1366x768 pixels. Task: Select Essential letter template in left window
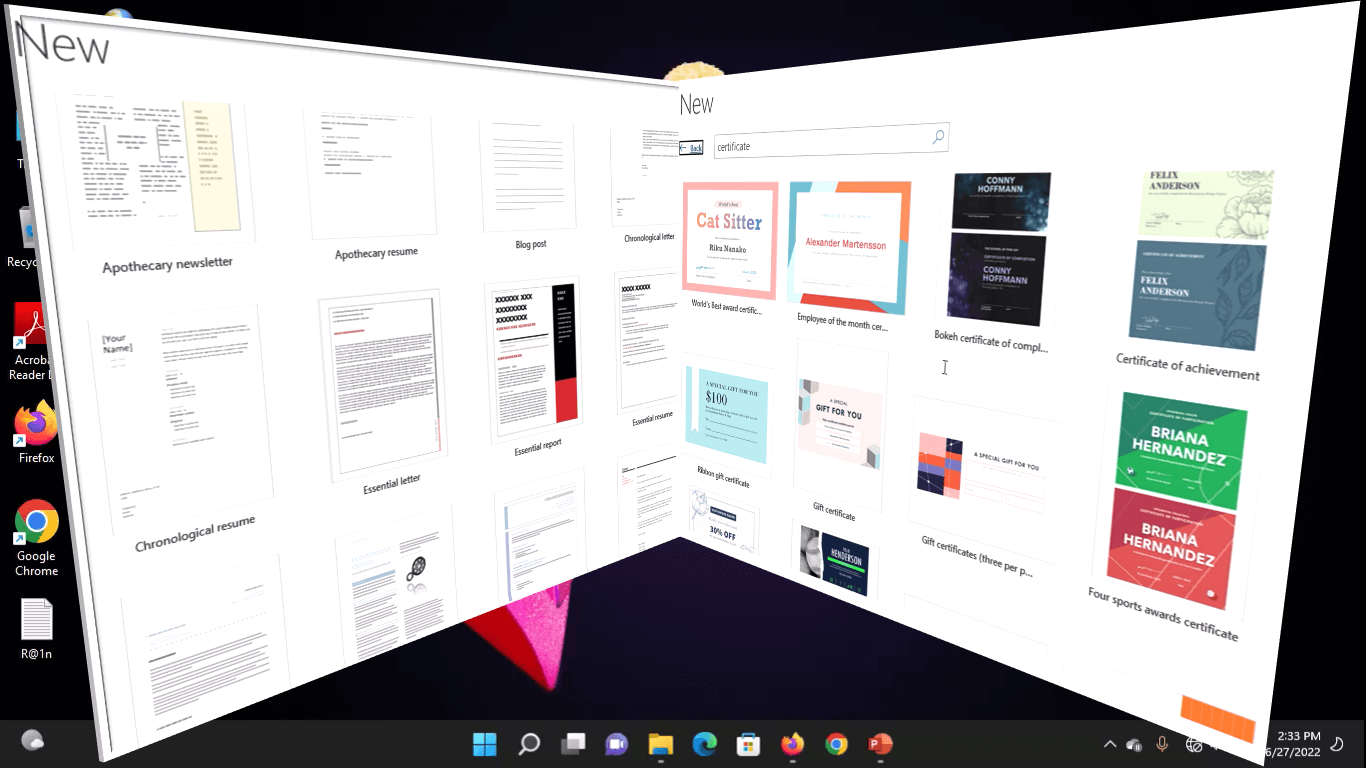pyautogui.click(x=383, y=390)
